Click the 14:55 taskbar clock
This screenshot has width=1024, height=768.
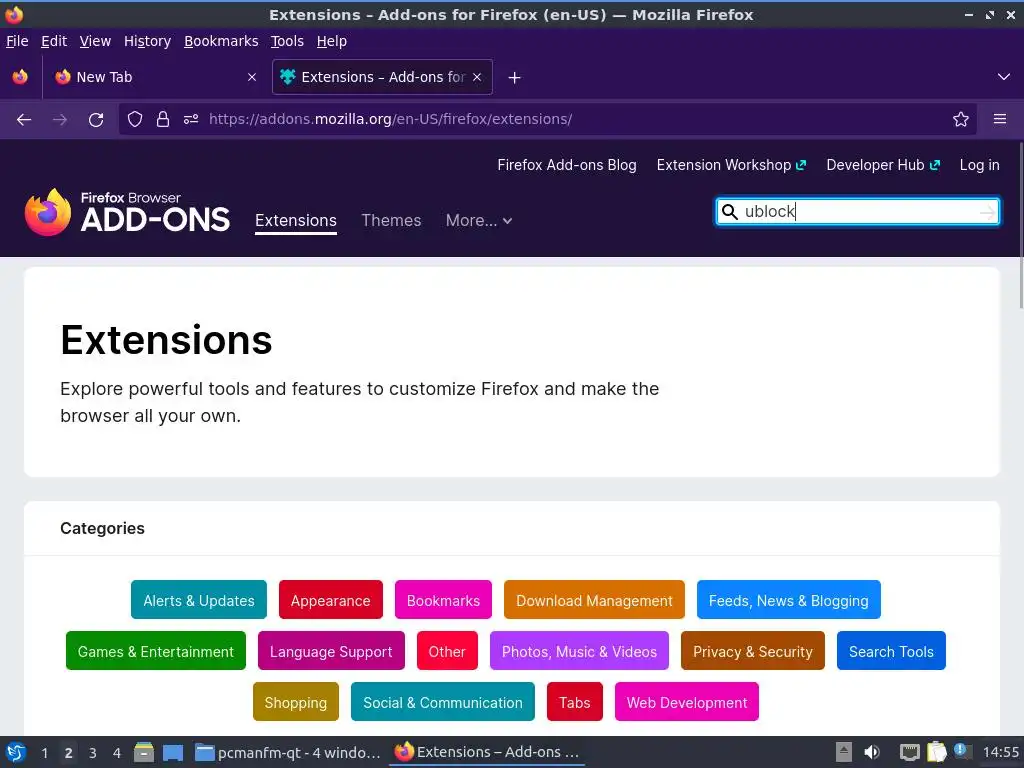click(1000, 752)
